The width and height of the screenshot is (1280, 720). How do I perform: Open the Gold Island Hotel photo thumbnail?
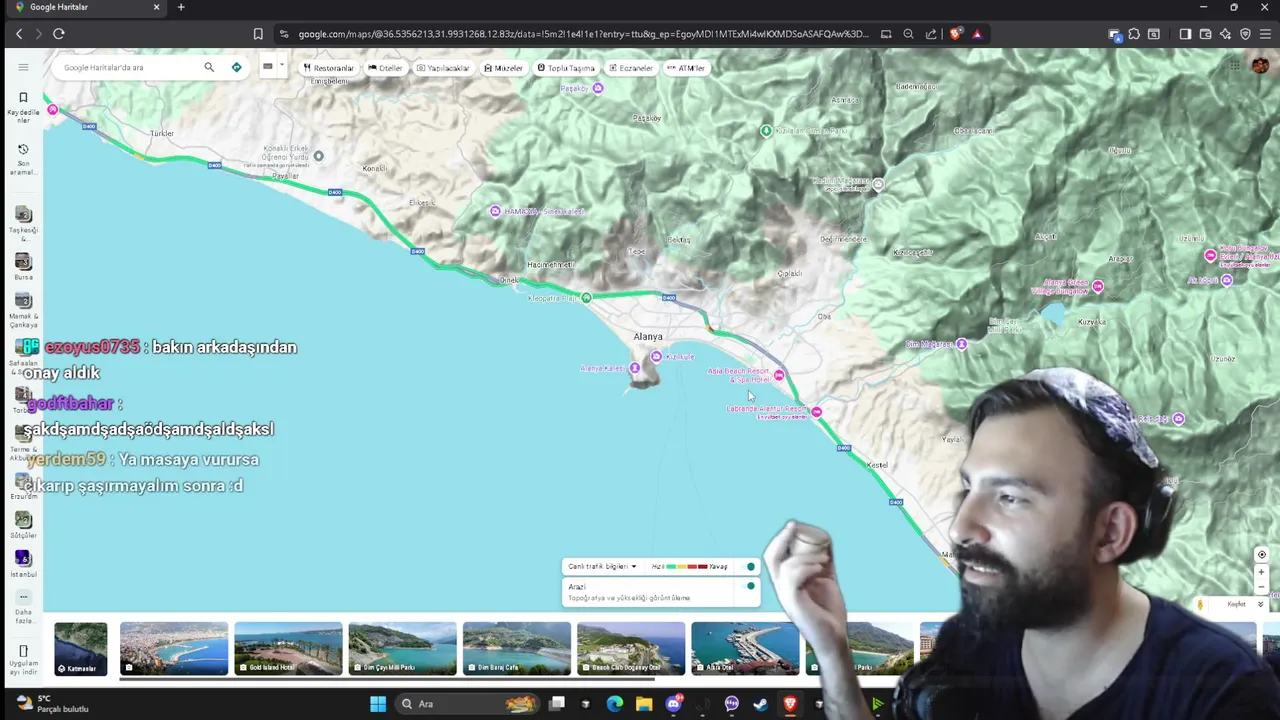pyautogui.click(x=288, y=648)
